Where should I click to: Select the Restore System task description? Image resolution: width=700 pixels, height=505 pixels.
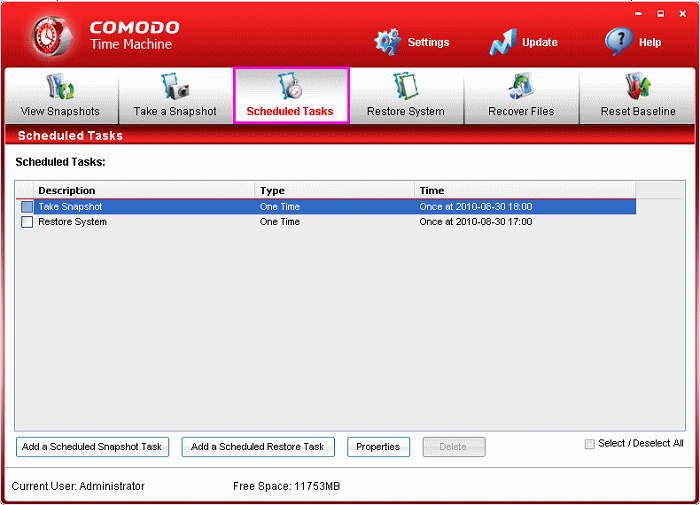72,222
